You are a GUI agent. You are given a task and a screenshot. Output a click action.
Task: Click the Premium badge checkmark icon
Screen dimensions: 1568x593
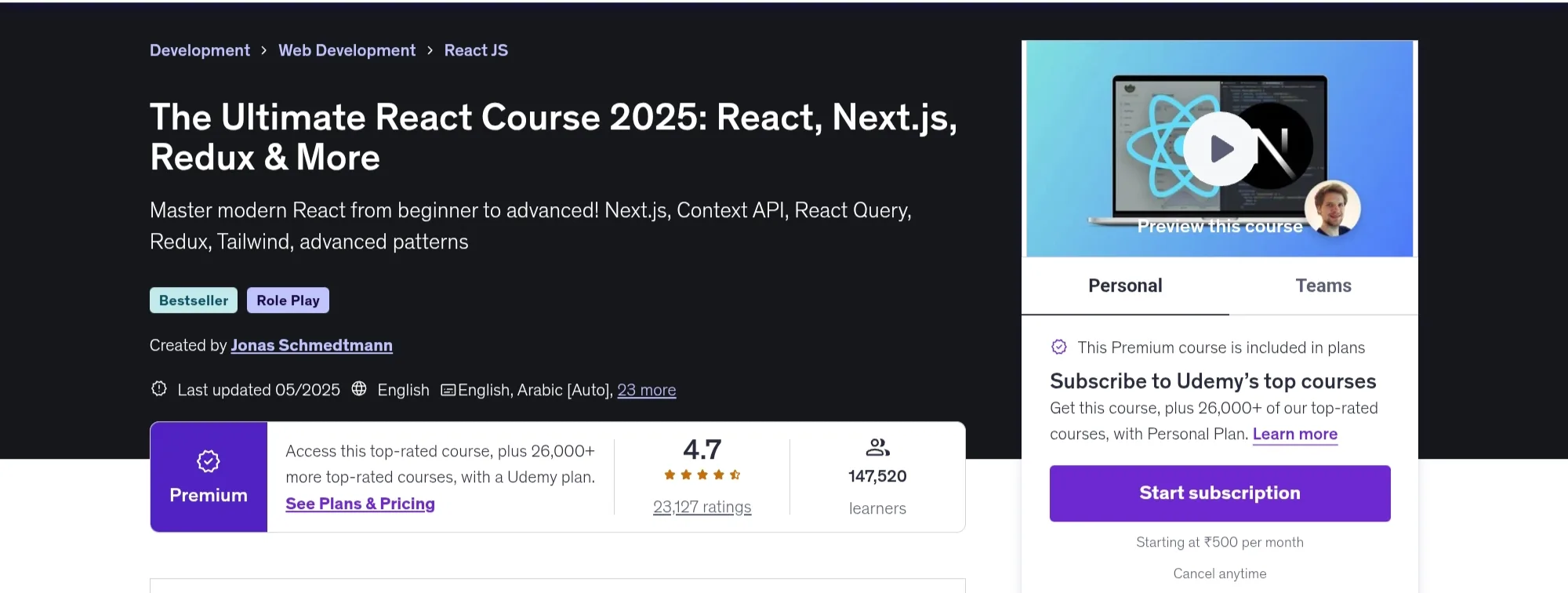208,461
